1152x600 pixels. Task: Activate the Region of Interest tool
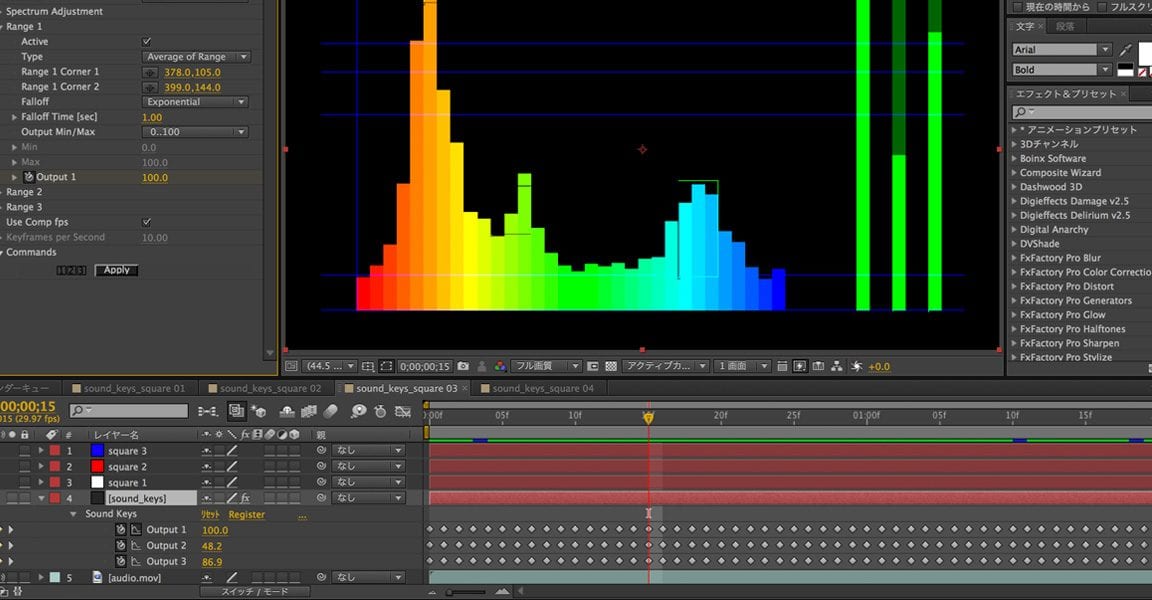click(388, 365)
